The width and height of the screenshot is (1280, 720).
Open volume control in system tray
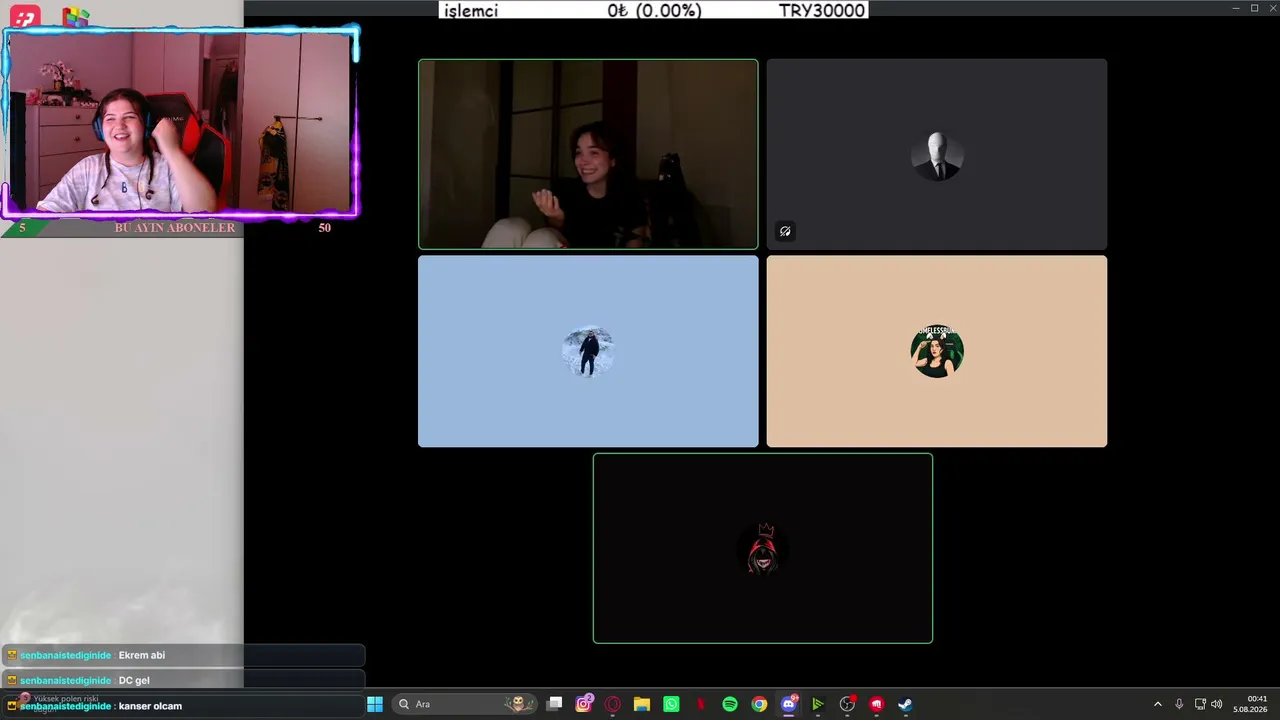coord(1217,704)
